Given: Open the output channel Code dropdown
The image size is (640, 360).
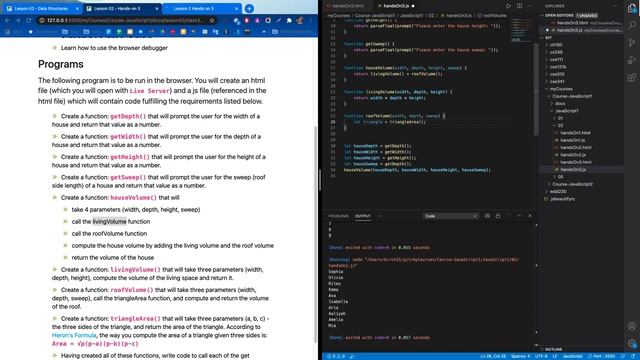Looking at the screenshot, I should 451,216.
